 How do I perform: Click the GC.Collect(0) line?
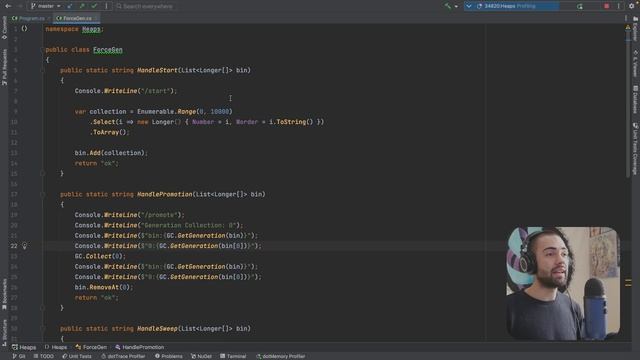coord(100,256)
